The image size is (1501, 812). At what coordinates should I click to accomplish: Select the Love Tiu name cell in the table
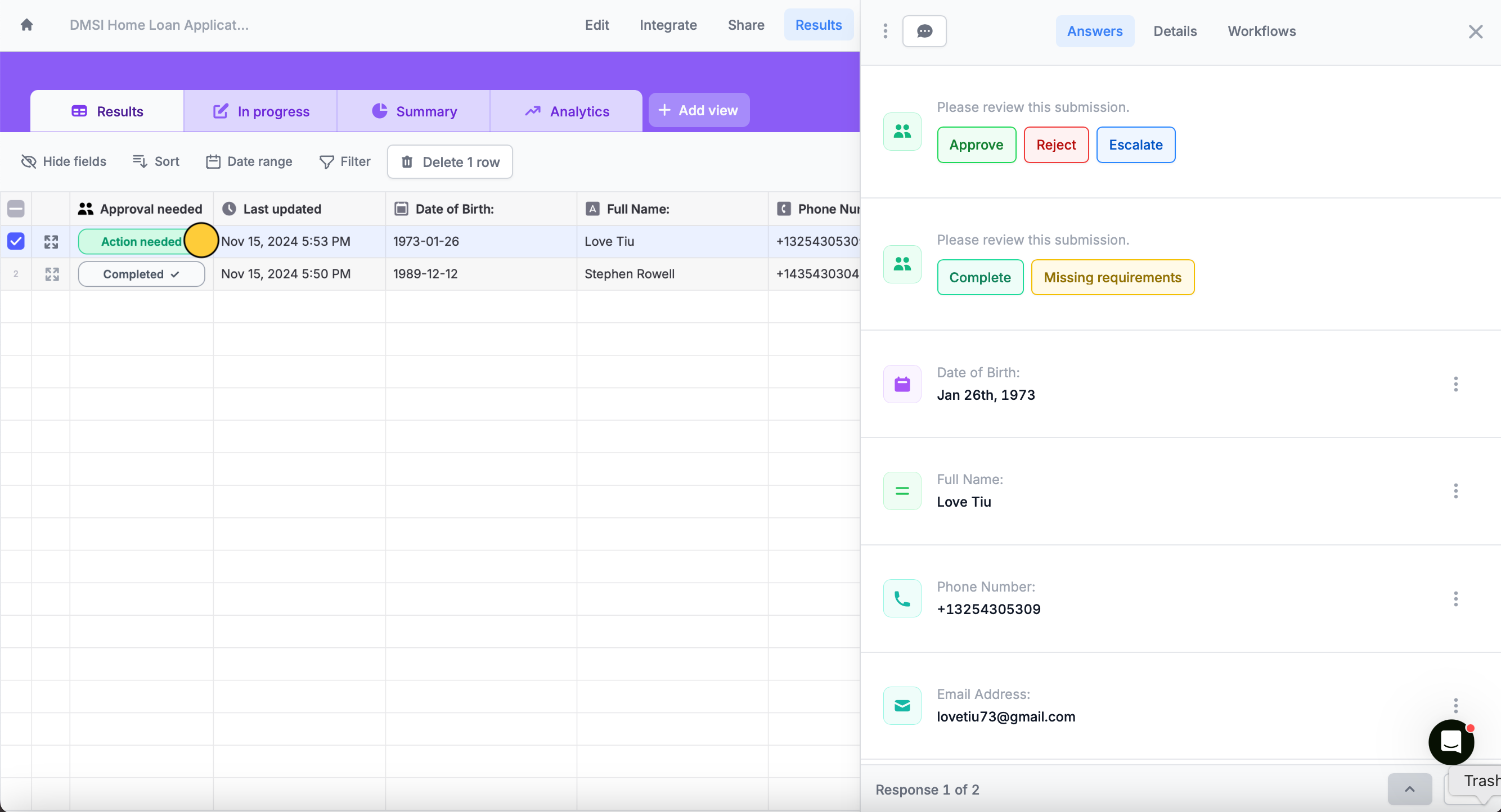click(672, 242)
